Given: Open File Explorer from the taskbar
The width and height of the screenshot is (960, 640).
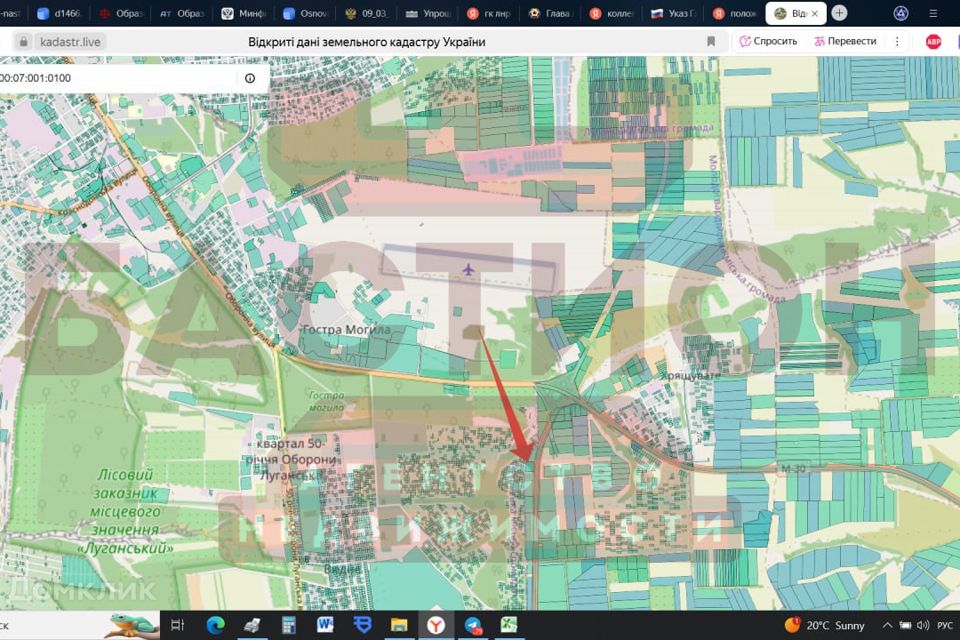Looking at the screenshot, I should (399, 625).
